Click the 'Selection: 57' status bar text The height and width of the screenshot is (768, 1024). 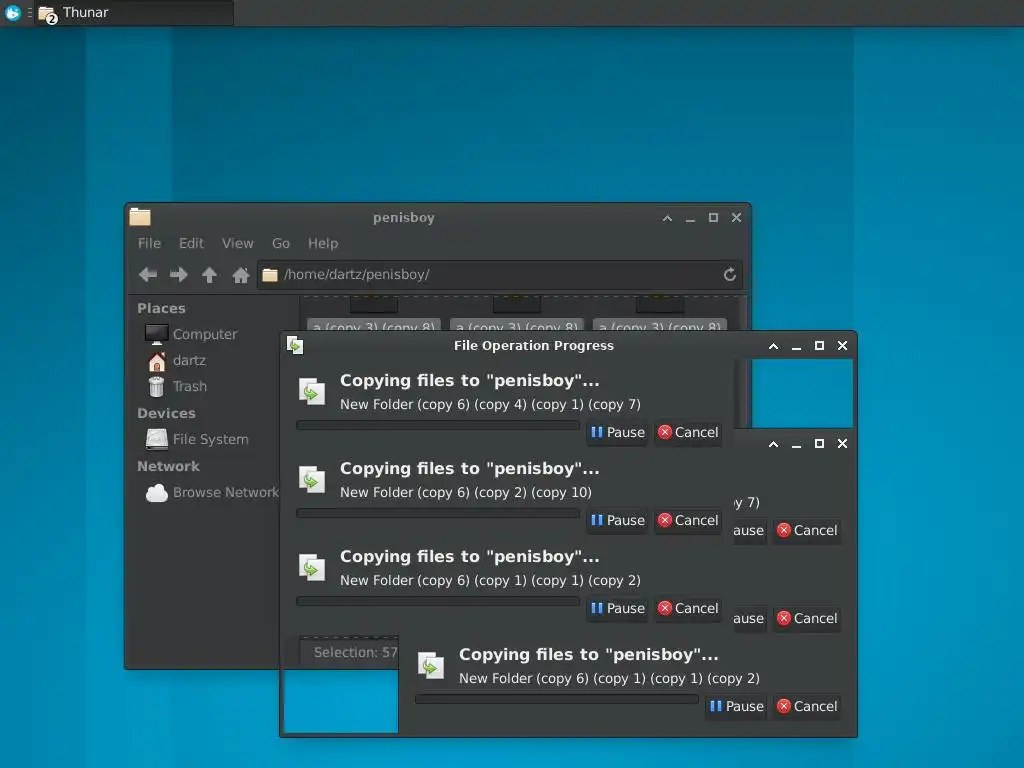(355, 652)
